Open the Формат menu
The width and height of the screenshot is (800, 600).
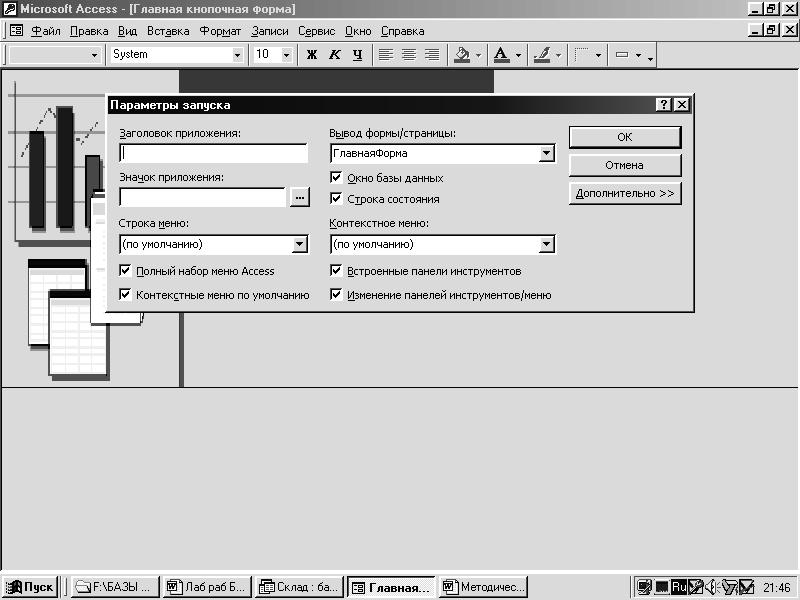tap(220, 31)
